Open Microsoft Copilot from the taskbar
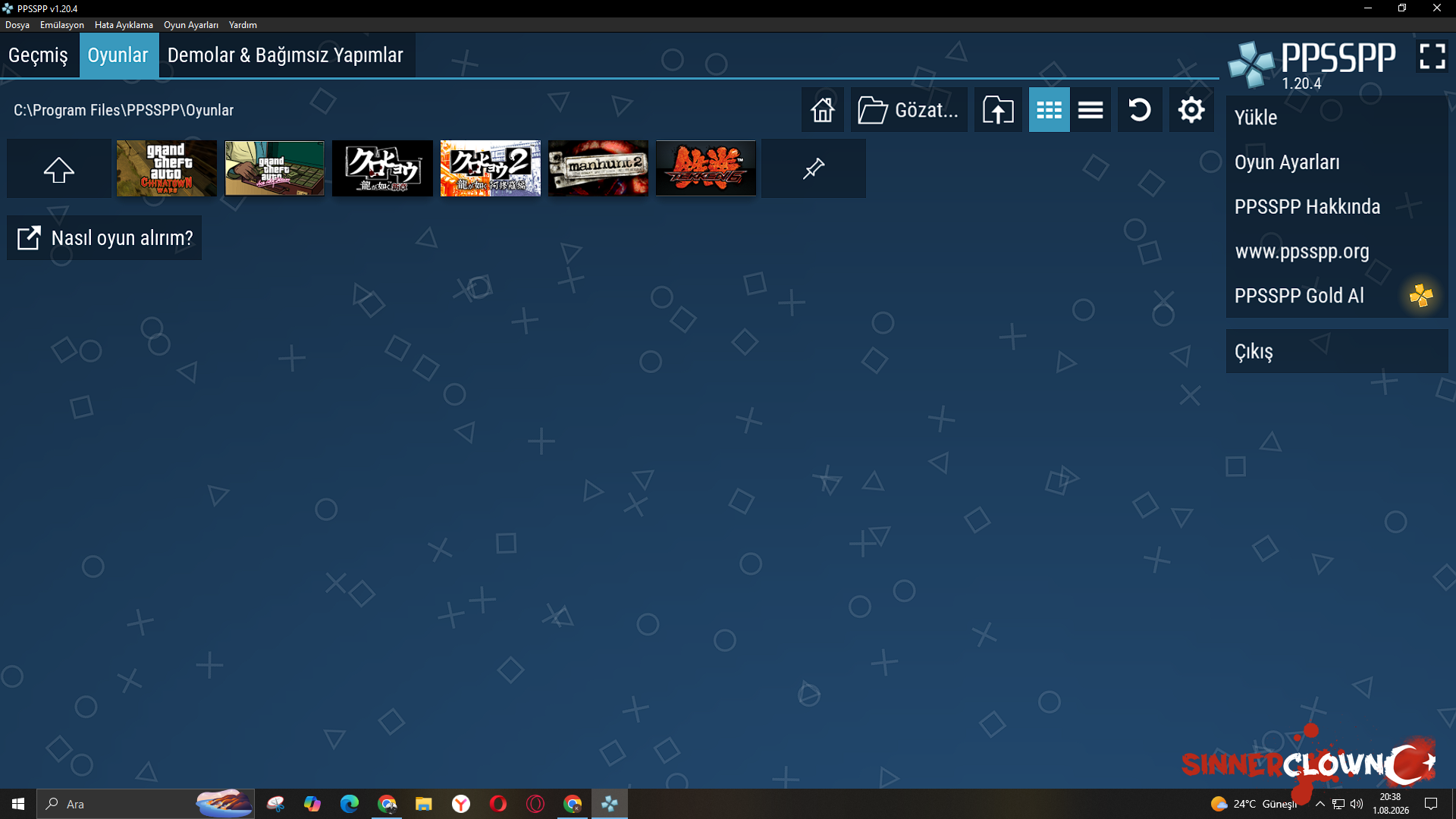This screenshot has height=819, width=1456. (x=312, y=804)
